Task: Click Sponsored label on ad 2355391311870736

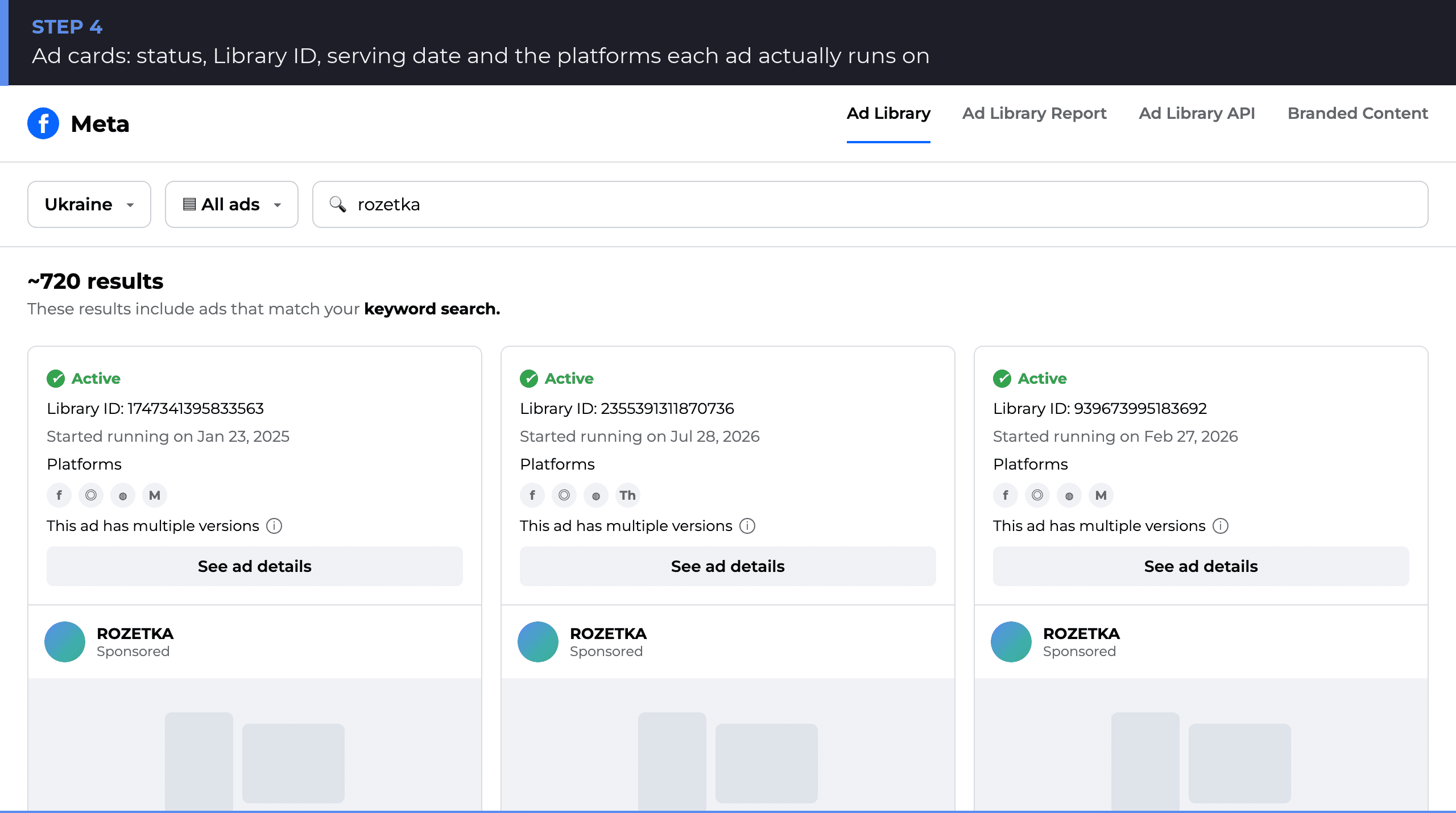Action: 606,652
